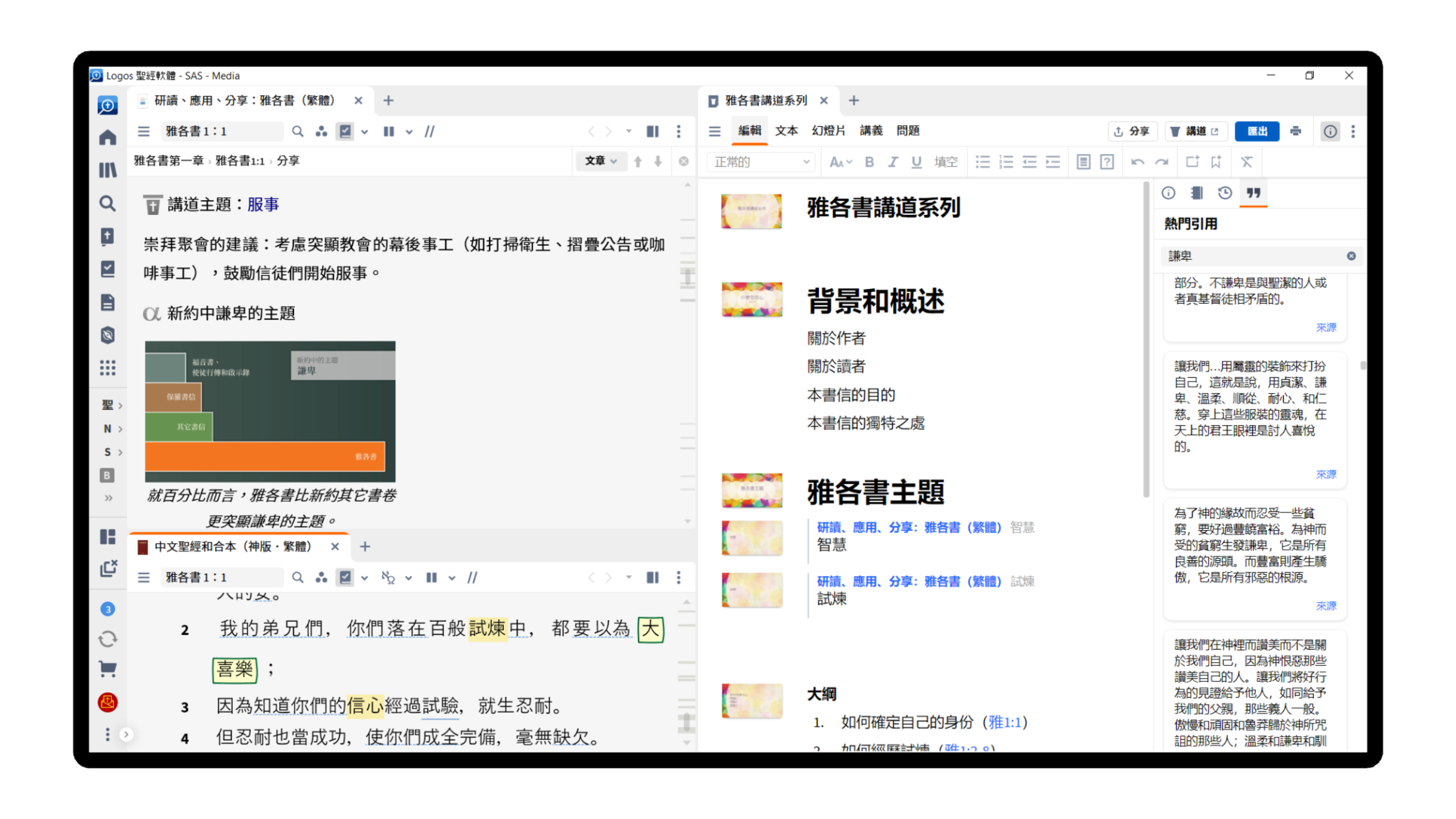Click the redo arrow in sermon editor
Viewport: 1456px width, 819px height.
pos(1161,162)
